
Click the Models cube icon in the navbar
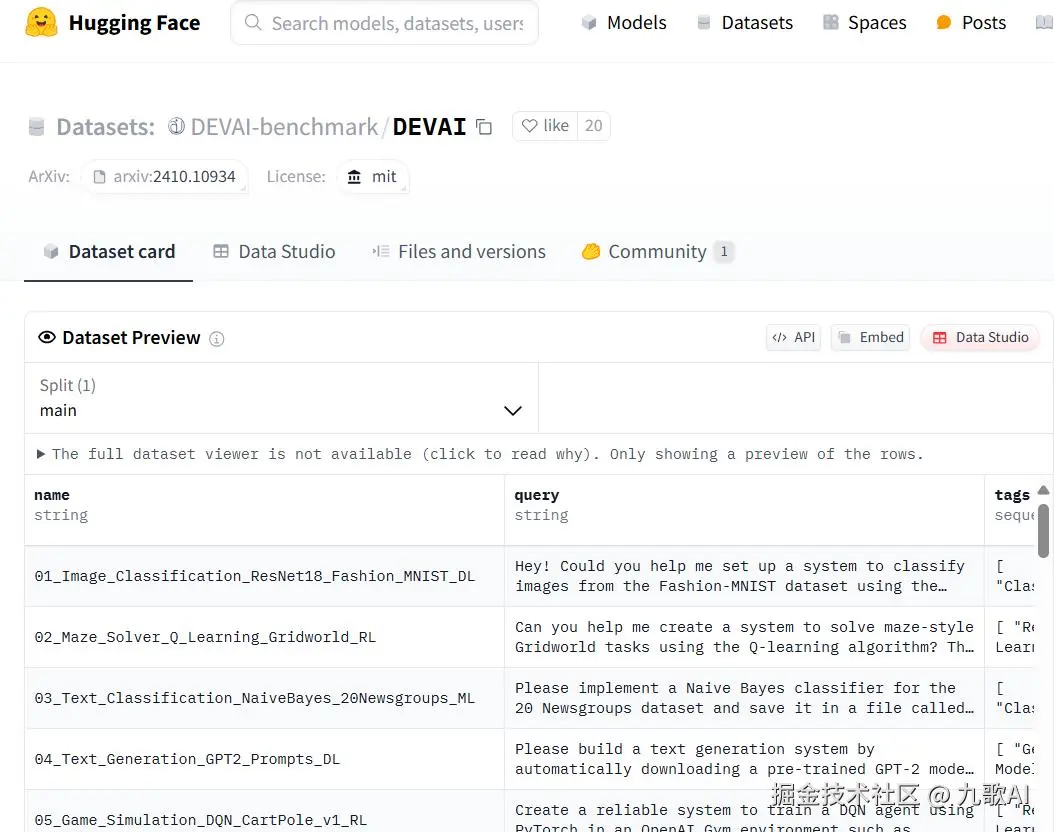589,23
